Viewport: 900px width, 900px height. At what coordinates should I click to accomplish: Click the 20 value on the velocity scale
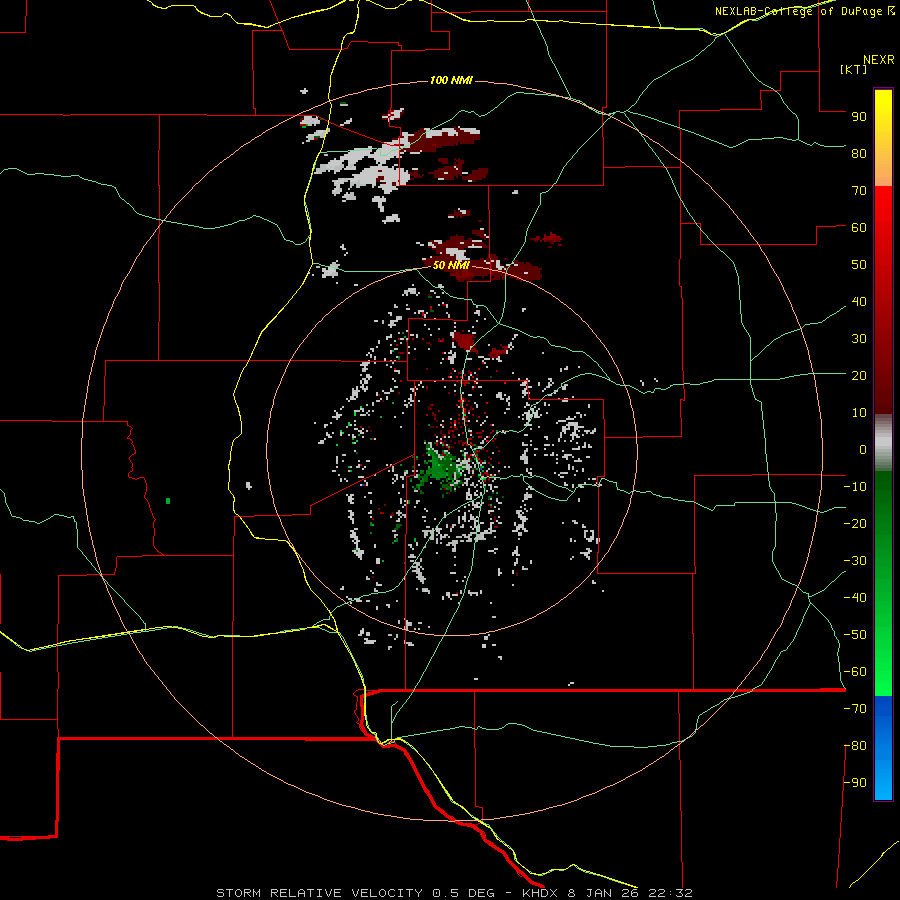click(859, 376)
